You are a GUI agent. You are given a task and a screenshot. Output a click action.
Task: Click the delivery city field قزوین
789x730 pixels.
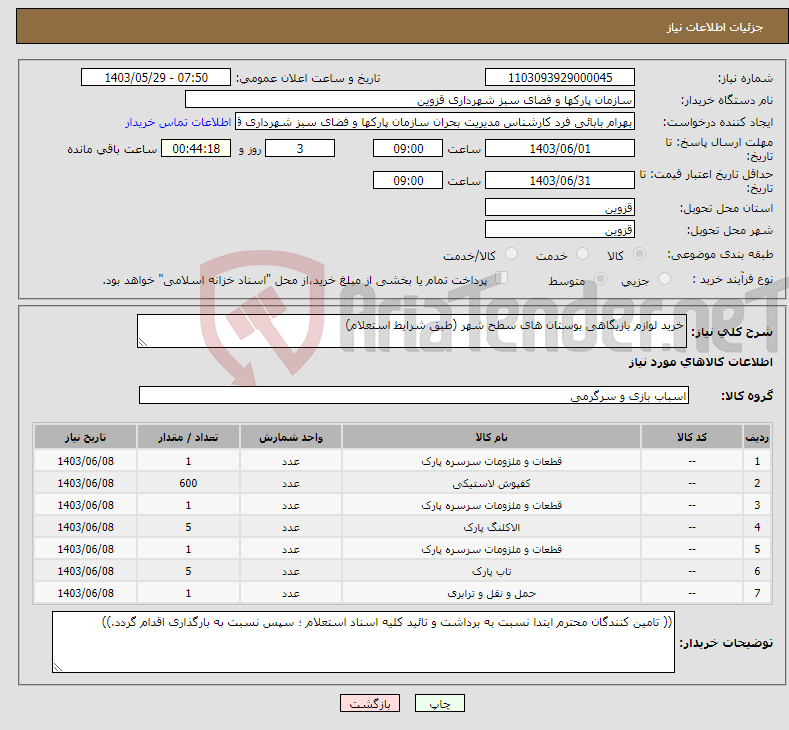point(560,229)
